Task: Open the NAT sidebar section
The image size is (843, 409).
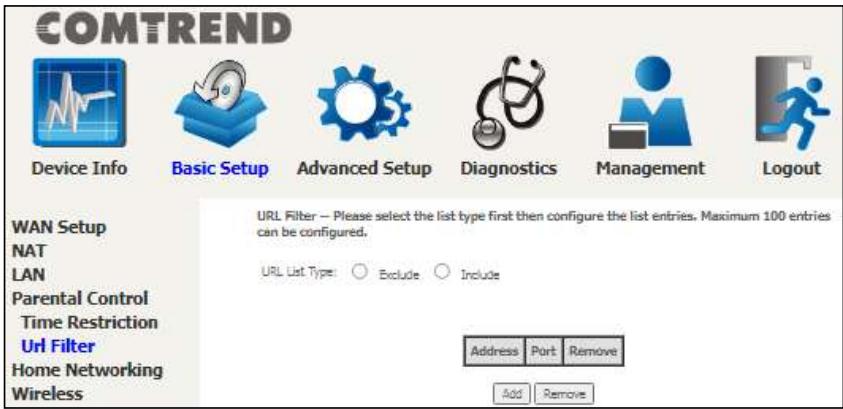Action: pyautogui.click(x=28, y=251)
